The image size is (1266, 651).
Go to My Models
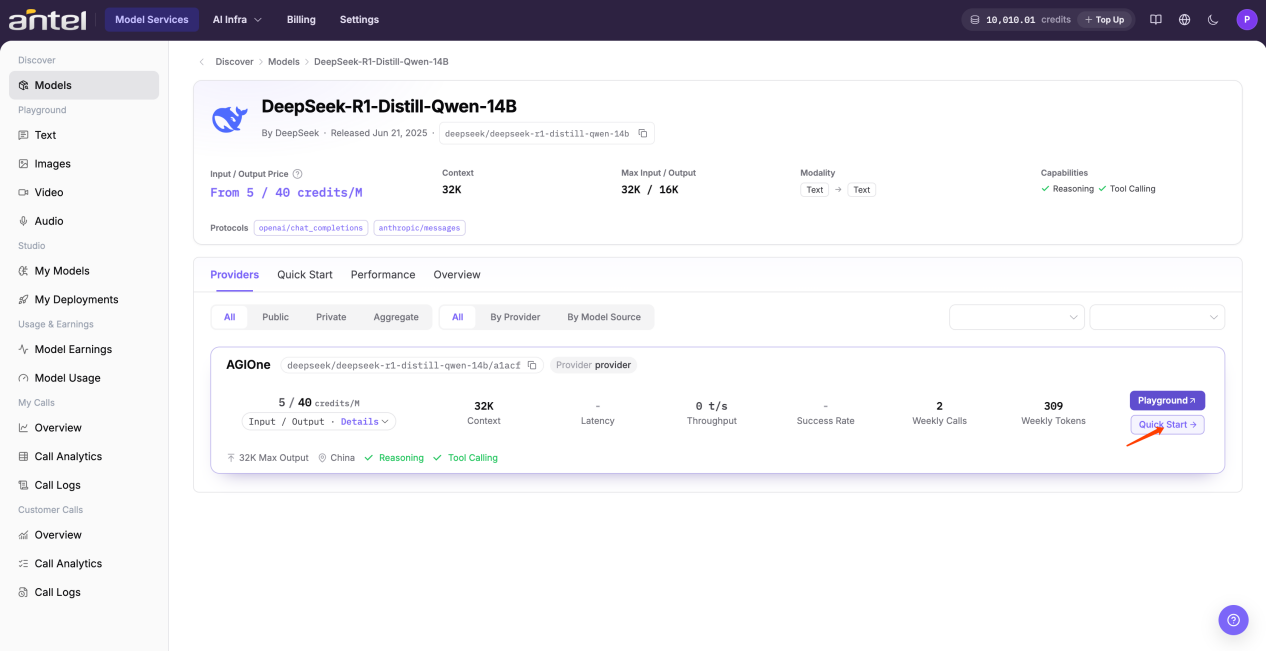pyautogui.click(x=84, y=271)
